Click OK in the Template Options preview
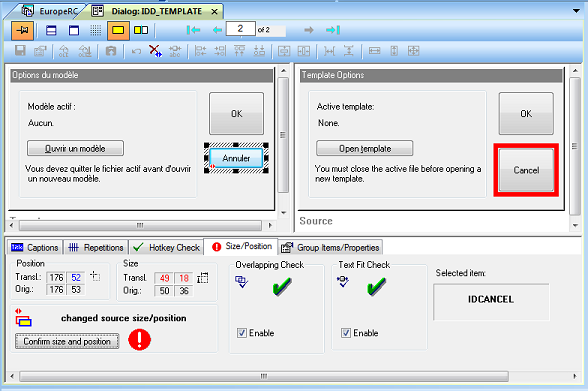 click(x=526, y=114)
